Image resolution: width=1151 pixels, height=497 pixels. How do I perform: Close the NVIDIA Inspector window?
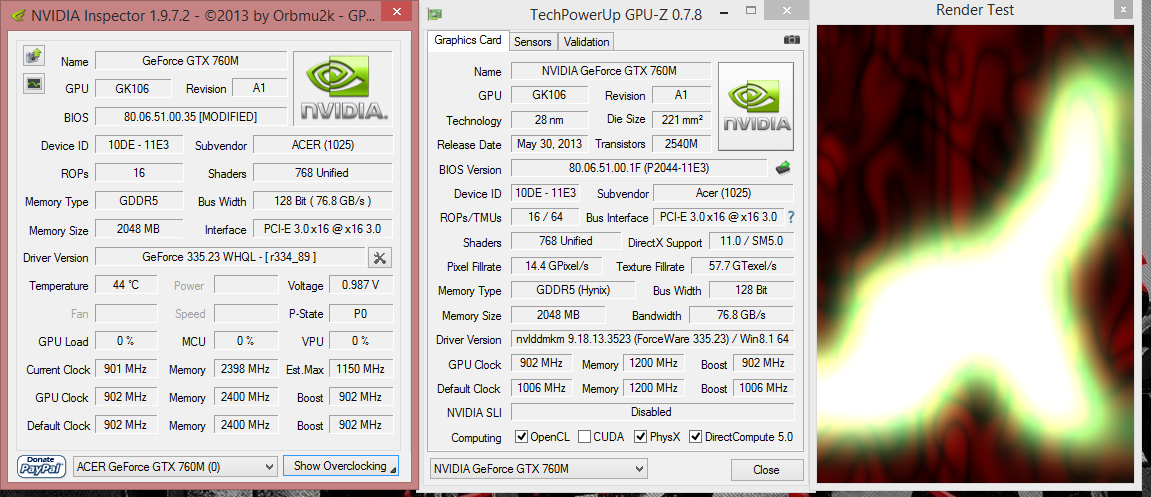tap(396, 11)
